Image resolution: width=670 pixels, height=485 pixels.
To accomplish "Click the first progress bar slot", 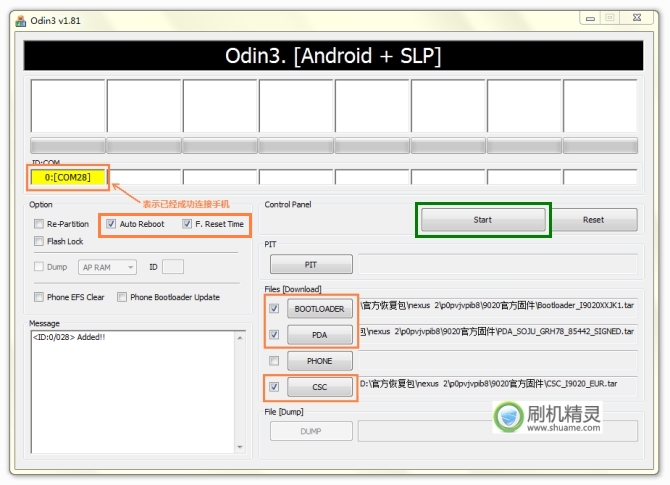I will 68,146.
